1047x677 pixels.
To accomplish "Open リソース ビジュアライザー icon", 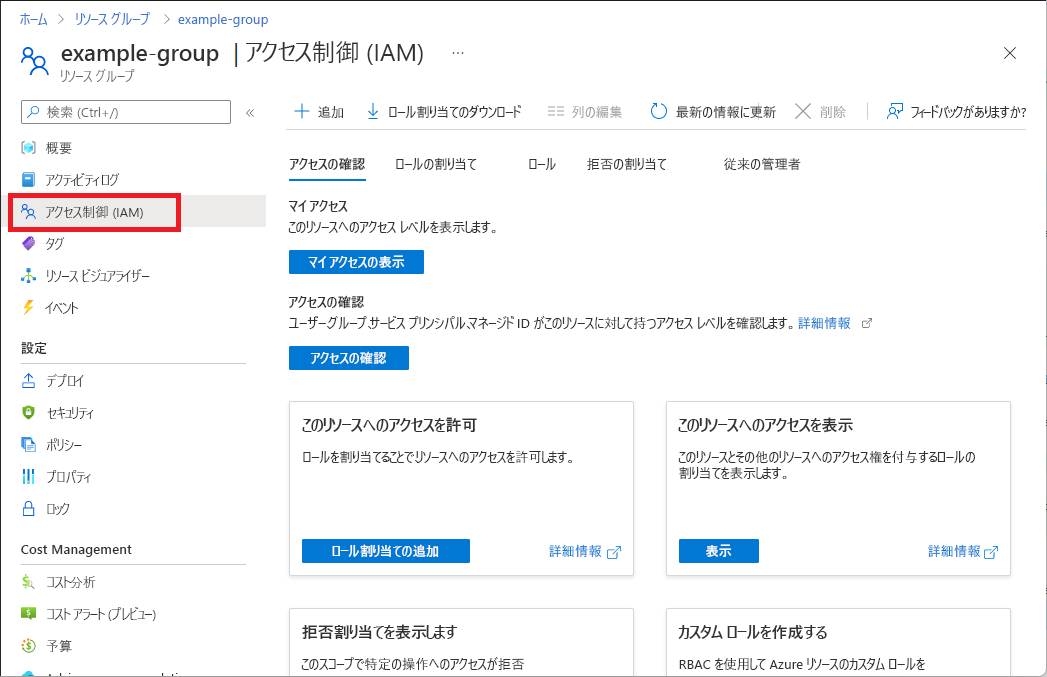I will (28, 275).
